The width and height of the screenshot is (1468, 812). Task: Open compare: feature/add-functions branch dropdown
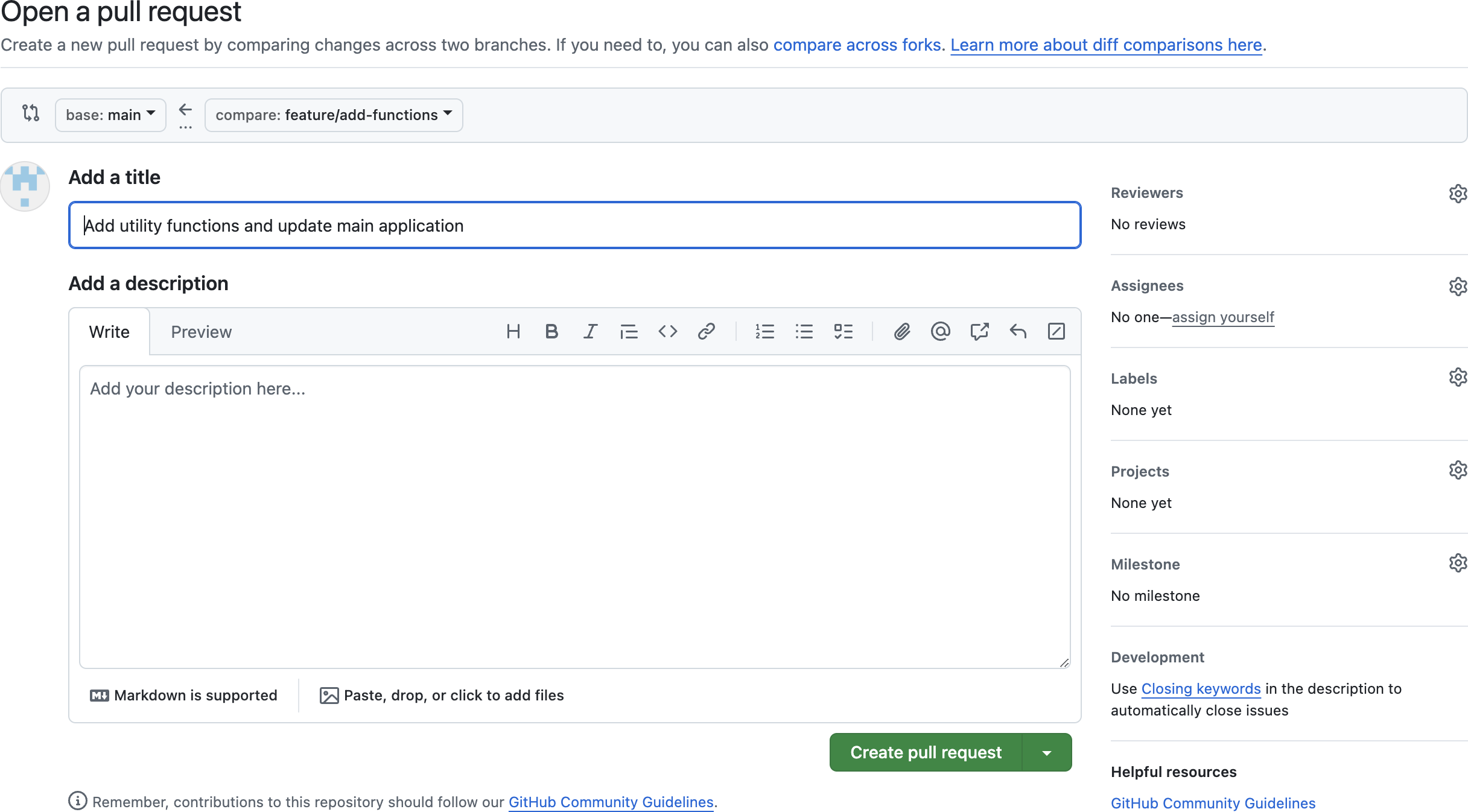click(x=334, y=115)
